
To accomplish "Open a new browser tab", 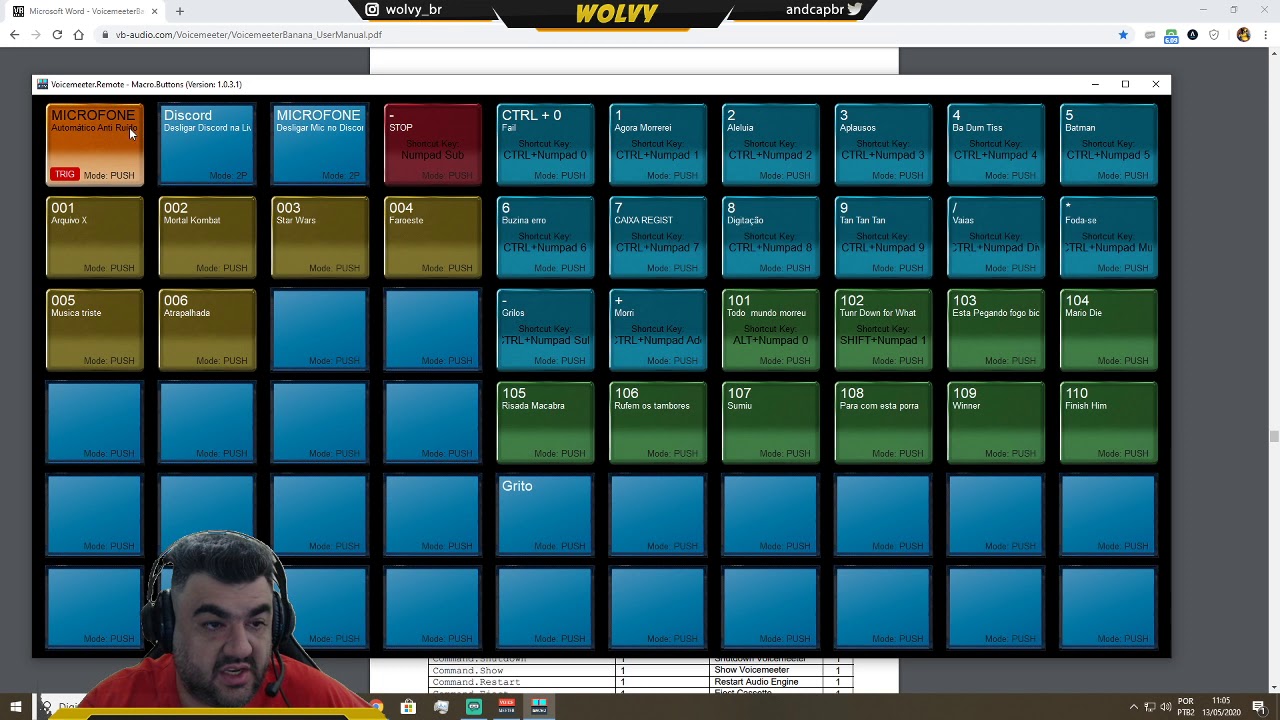I will click(180, 11).
